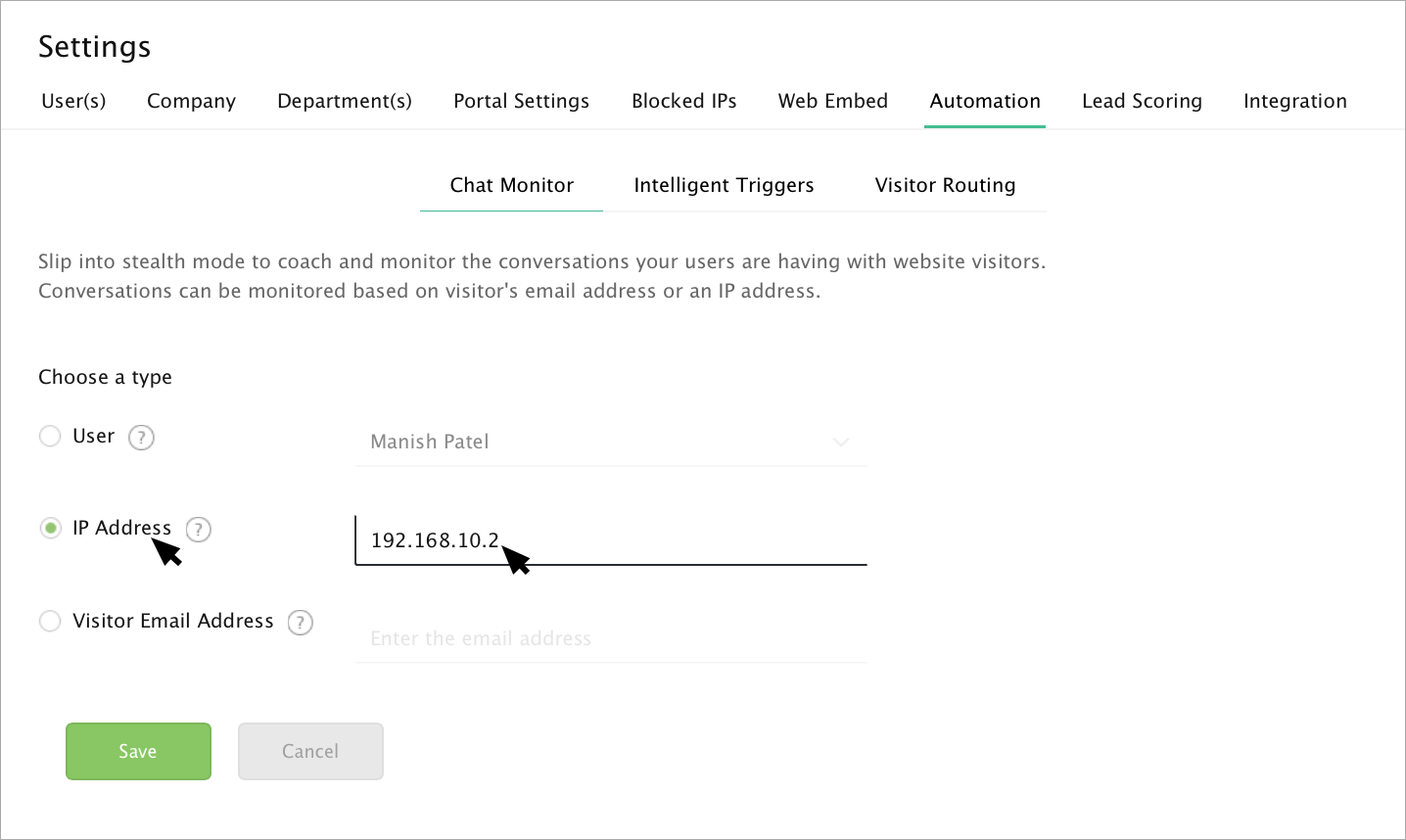The width and height of the screenshot is (1406, 840).
Task: Navigate to the Integration tab
Action: (x=1294, y=102)
